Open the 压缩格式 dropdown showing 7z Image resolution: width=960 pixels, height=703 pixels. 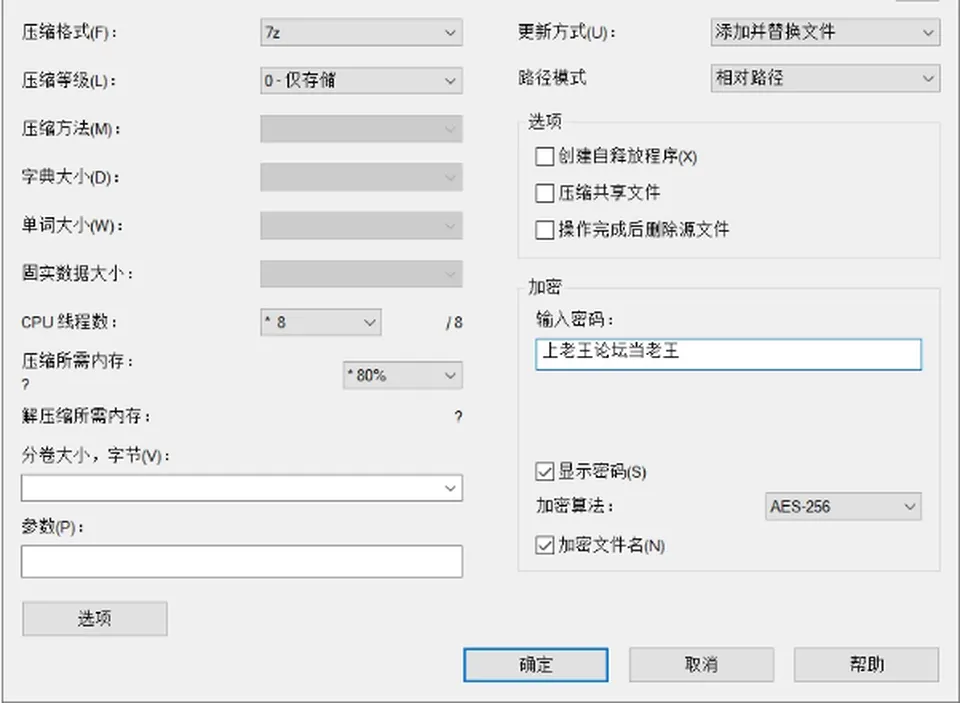pos(361,32)
